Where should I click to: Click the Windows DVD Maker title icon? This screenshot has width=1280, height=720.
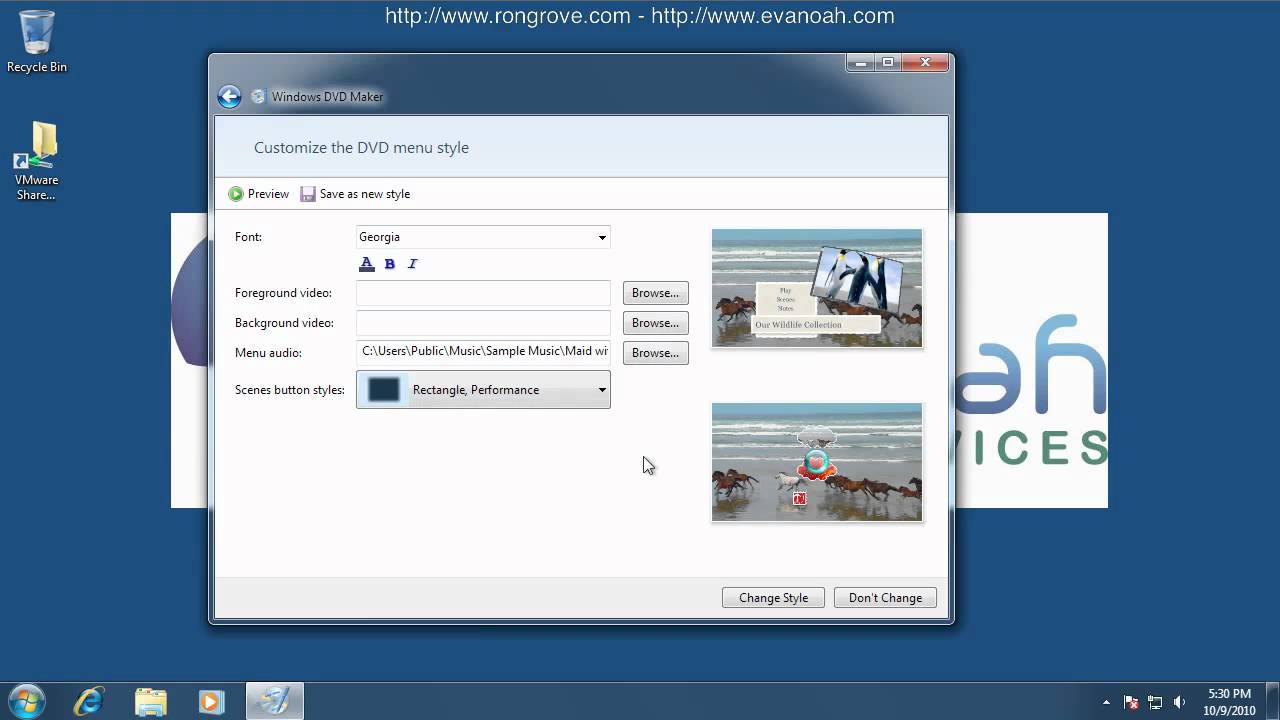[258, 97]
